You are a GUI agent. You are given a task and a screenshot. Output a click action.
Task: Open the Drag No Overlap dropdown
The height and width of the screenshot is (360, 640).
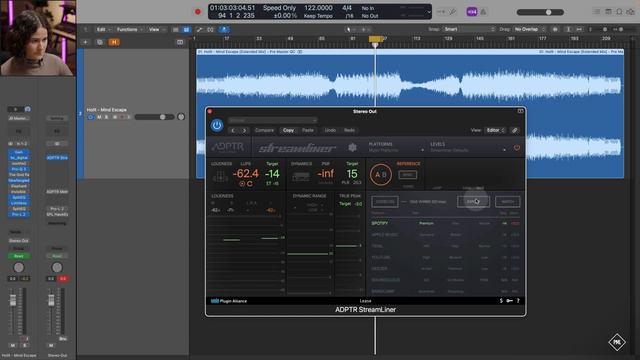[529, 29]
